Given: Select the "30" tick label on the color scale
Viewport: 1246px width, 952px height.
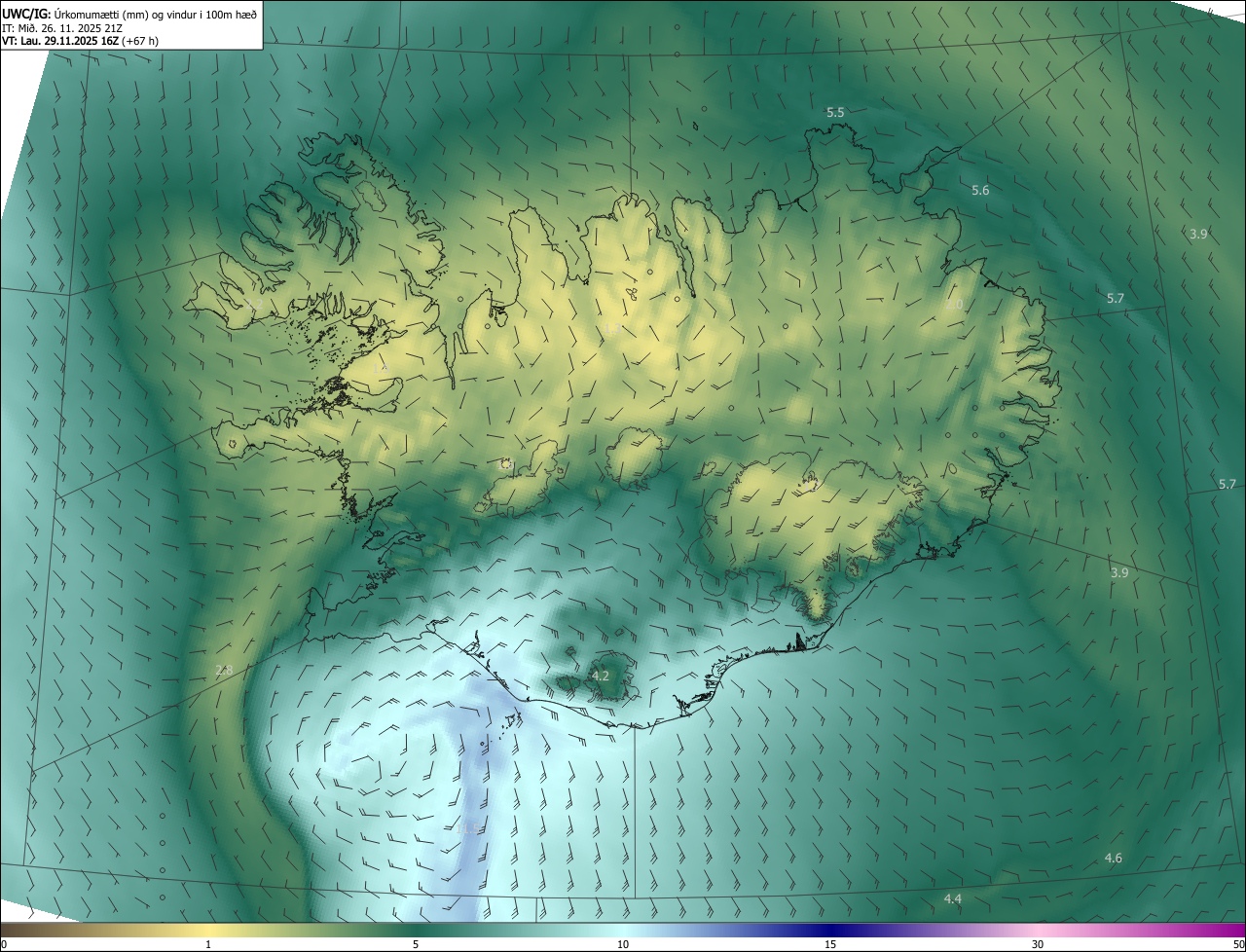Looking at the screenshot, I should [x=1038, y=944].
